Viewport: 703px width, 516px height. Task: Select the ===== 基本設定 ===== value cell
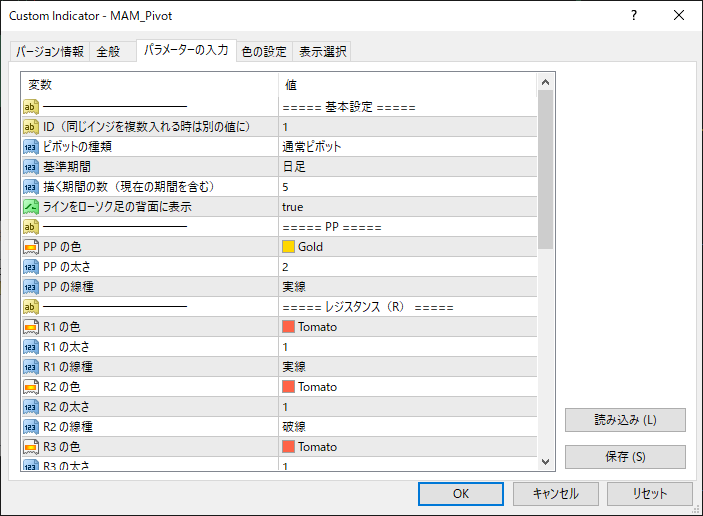coord(408,107)
